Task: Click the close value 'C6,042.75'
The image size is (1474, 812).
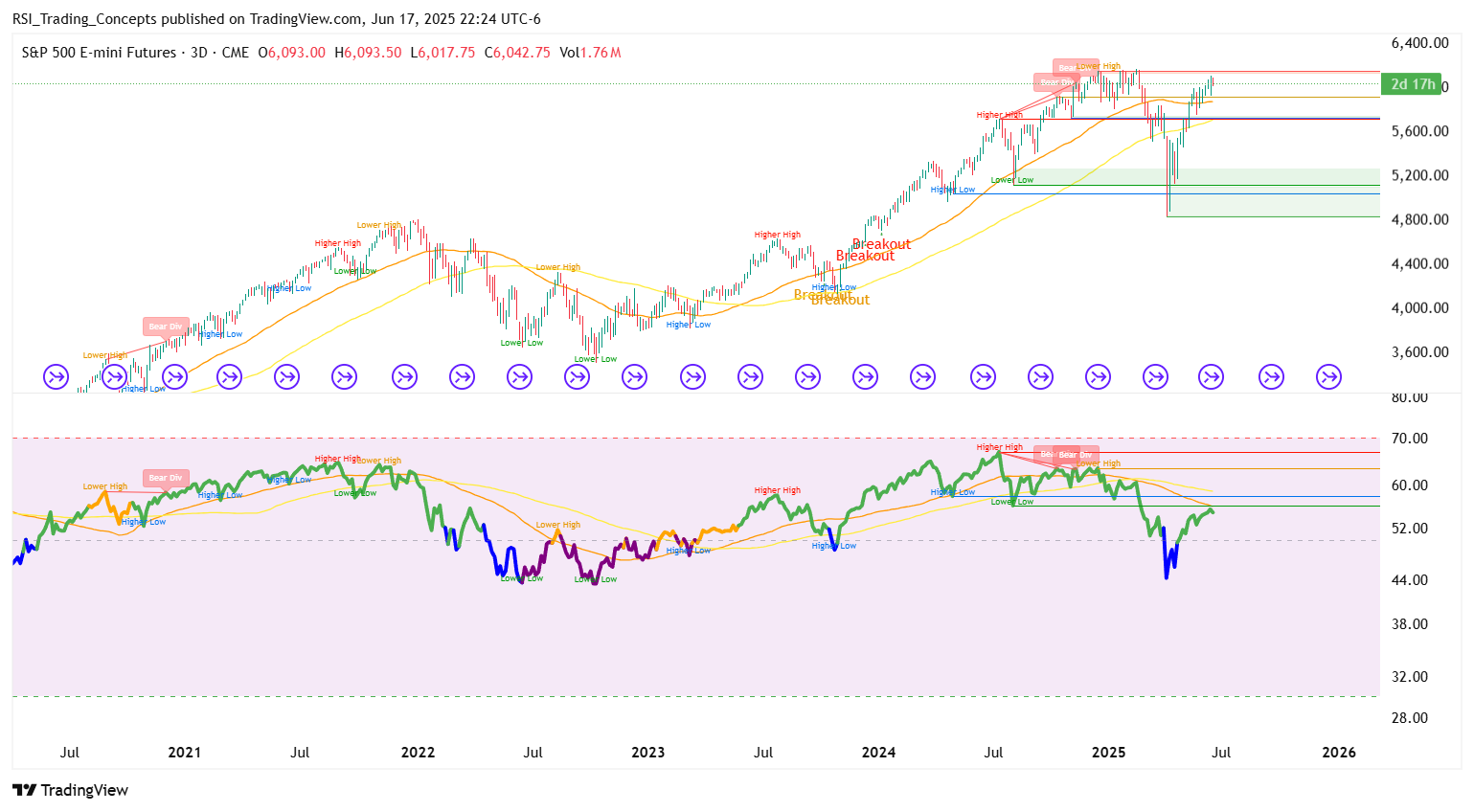Action: click(x=517, y=53)
